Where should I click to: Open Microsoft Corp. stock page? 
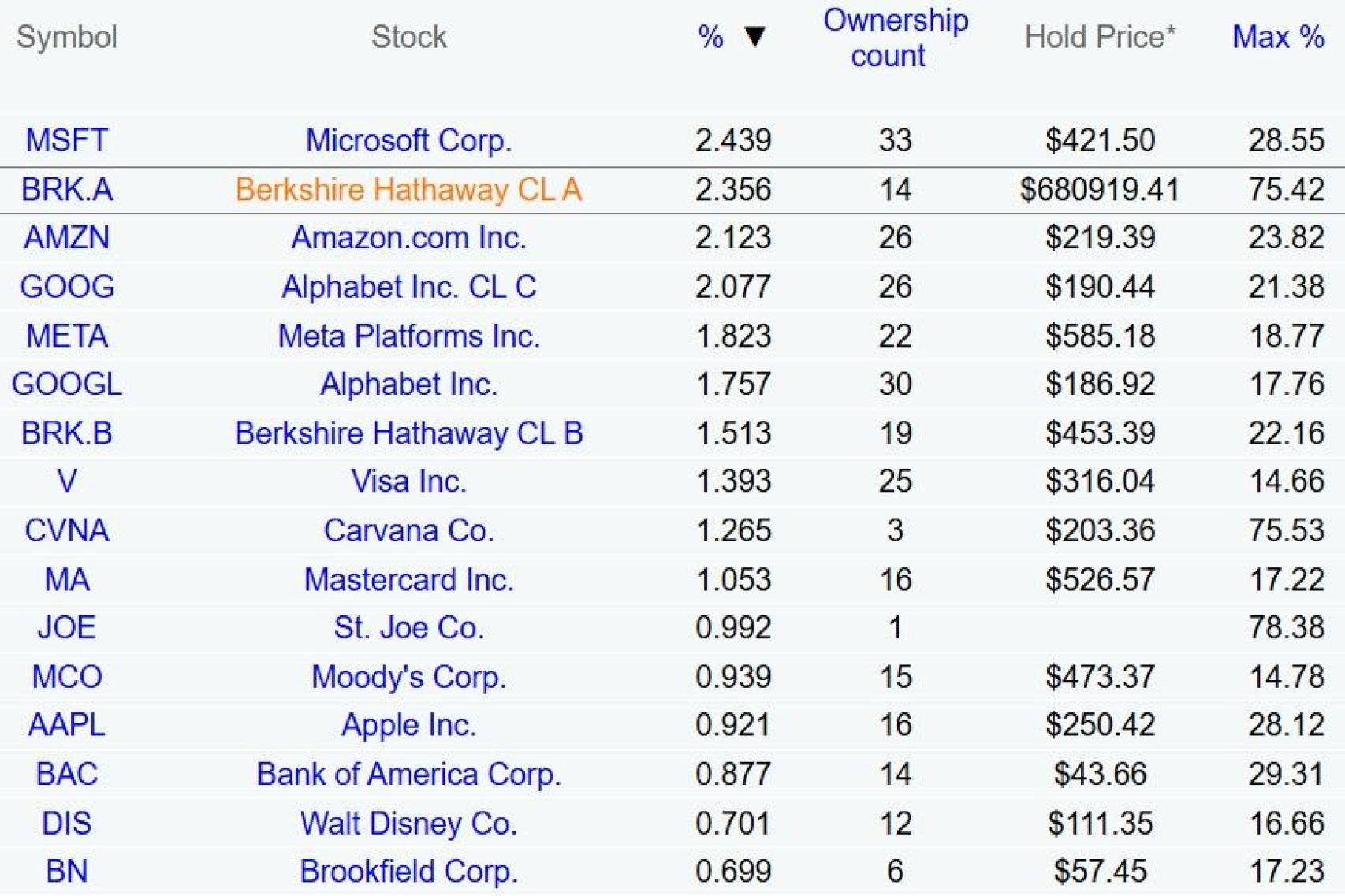click(x=408, y=140)
